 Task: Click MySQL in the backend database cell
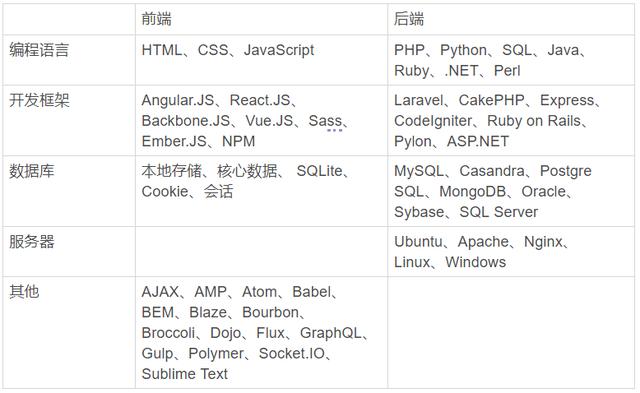coord(419,171)
